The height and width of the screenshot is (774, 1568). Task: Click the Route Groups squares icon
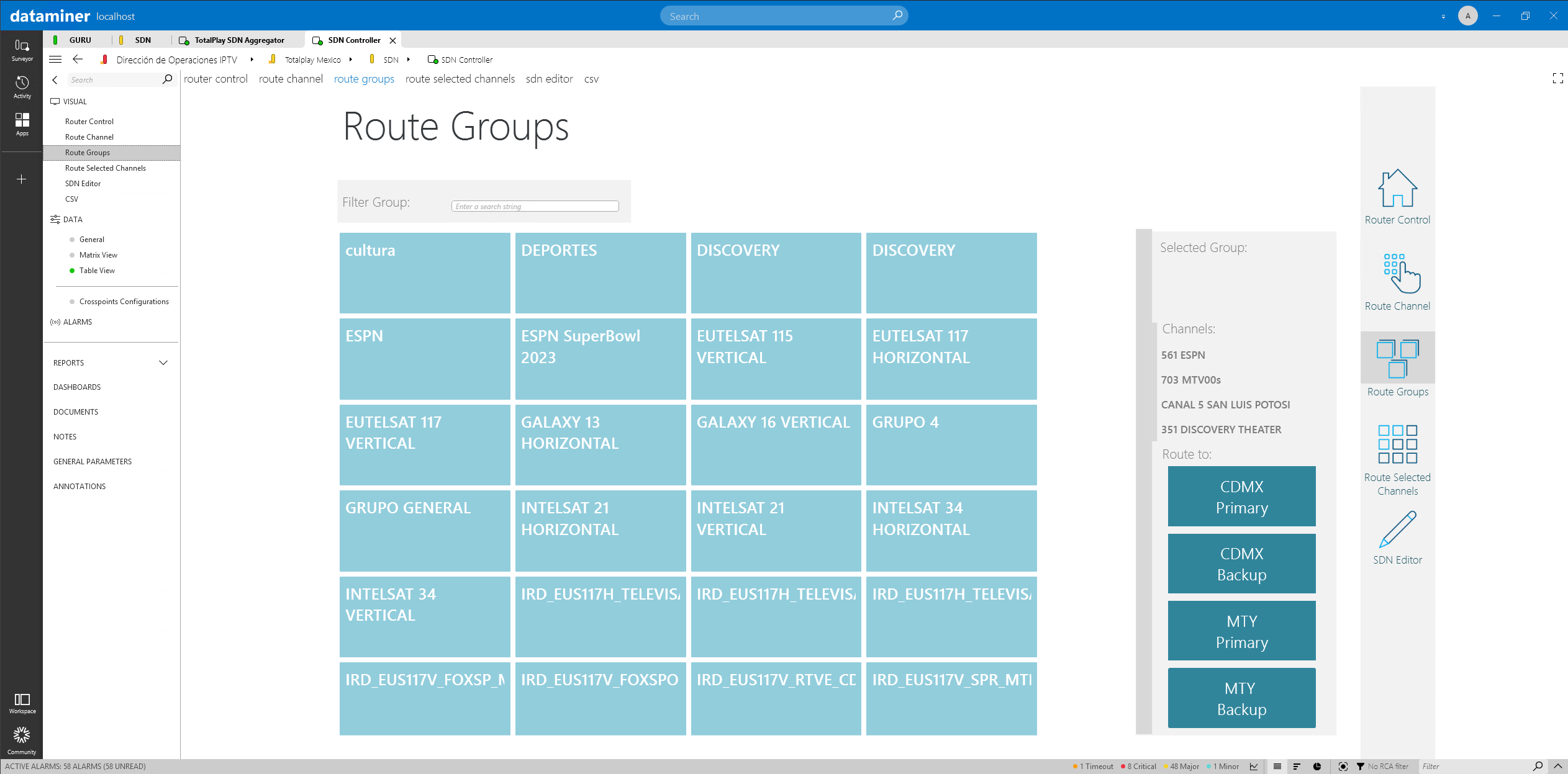1397,359
